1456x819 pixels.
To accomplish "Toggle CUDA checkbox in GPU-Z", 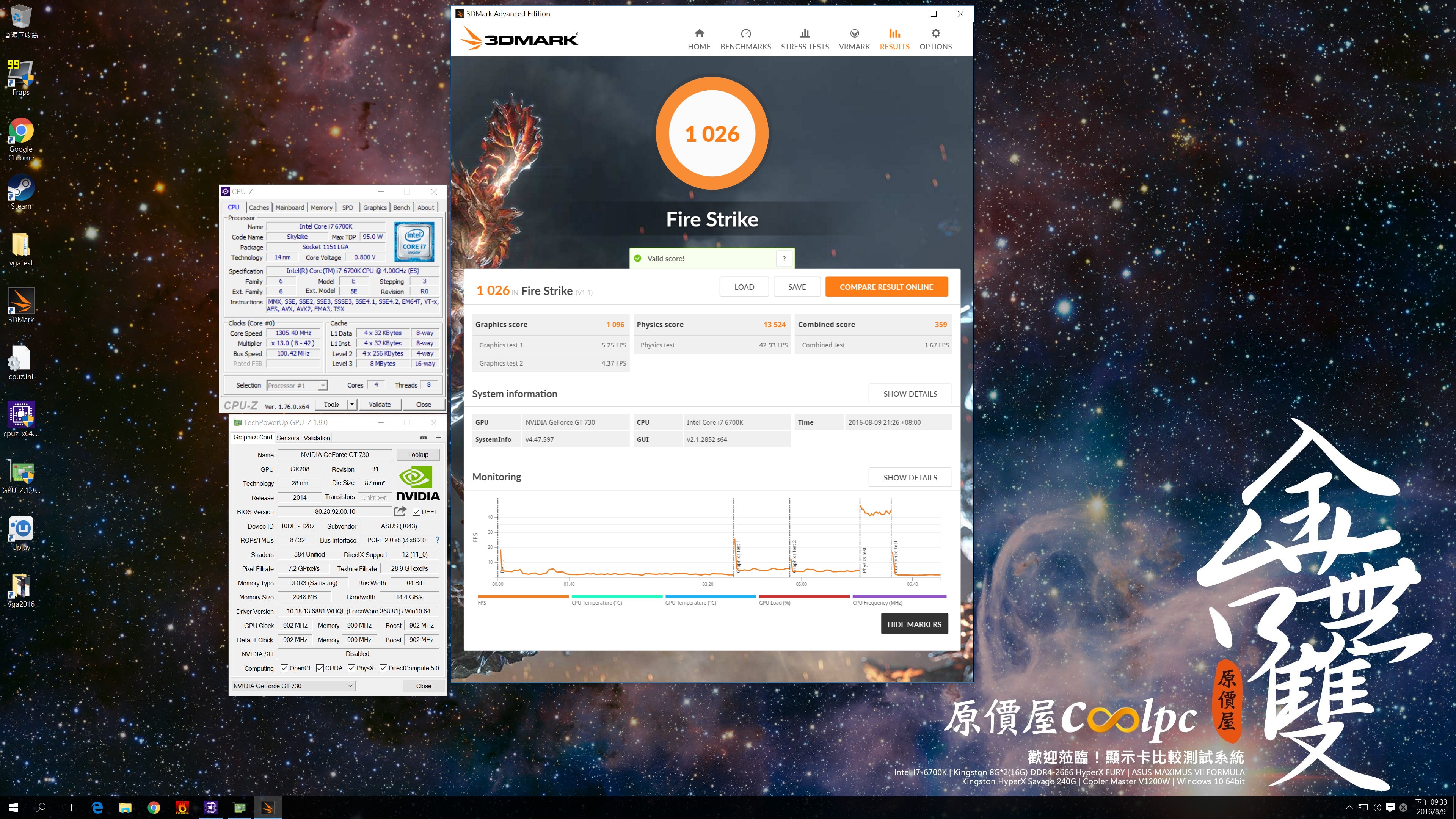I will tap(320, 668).
